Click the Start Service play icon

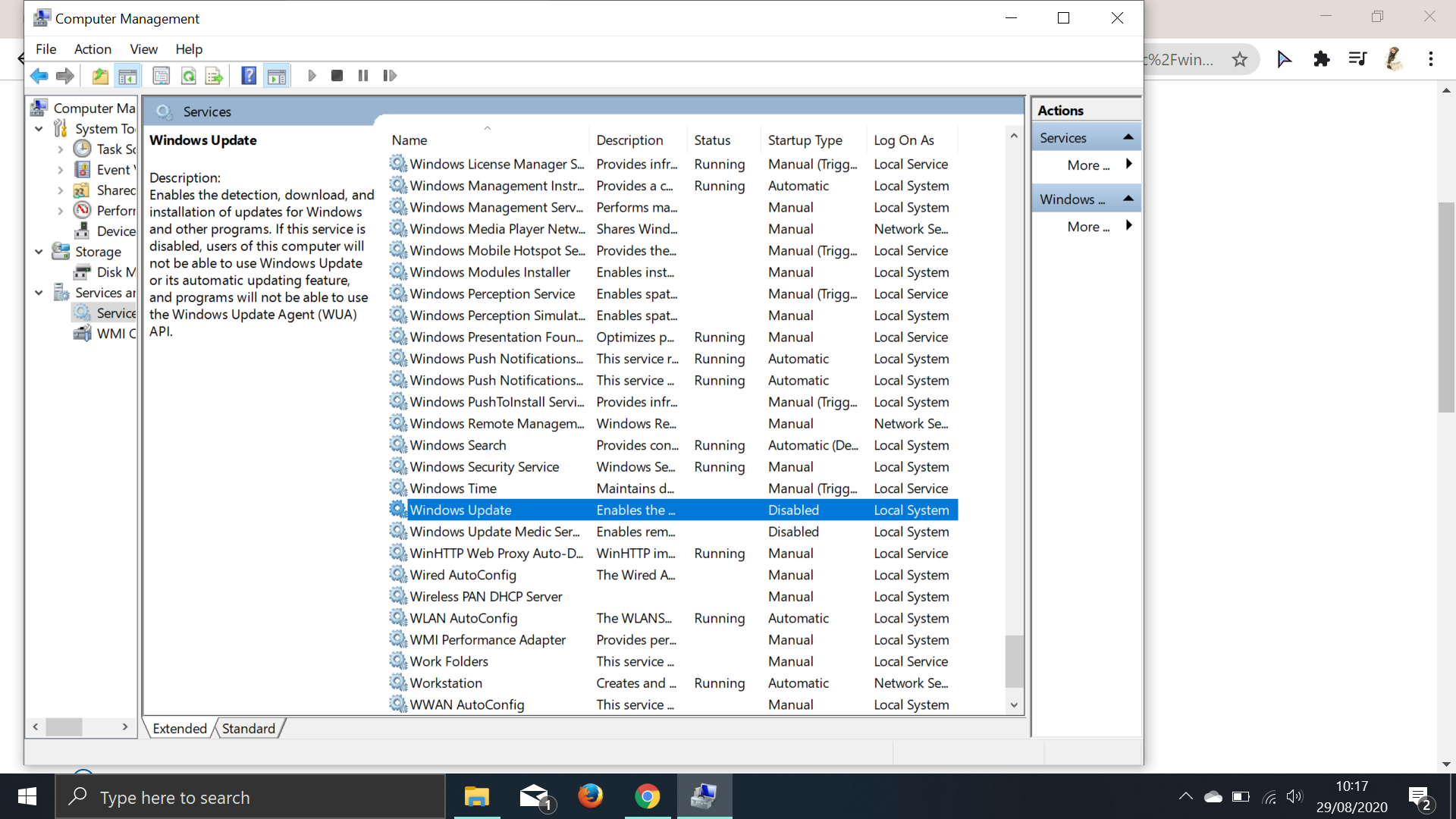point(312,76)
